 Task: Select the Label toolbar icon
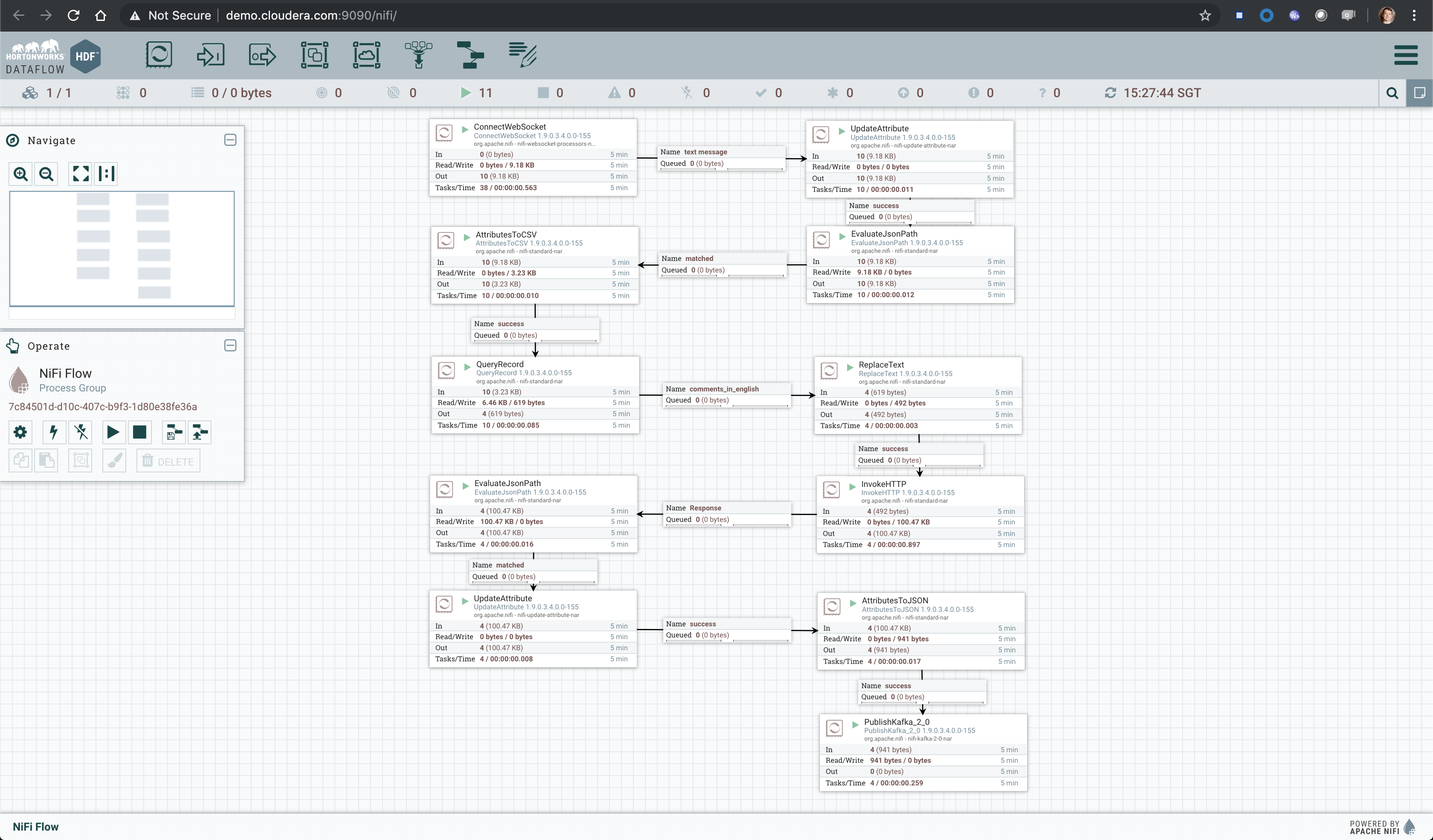pos(522,55)
